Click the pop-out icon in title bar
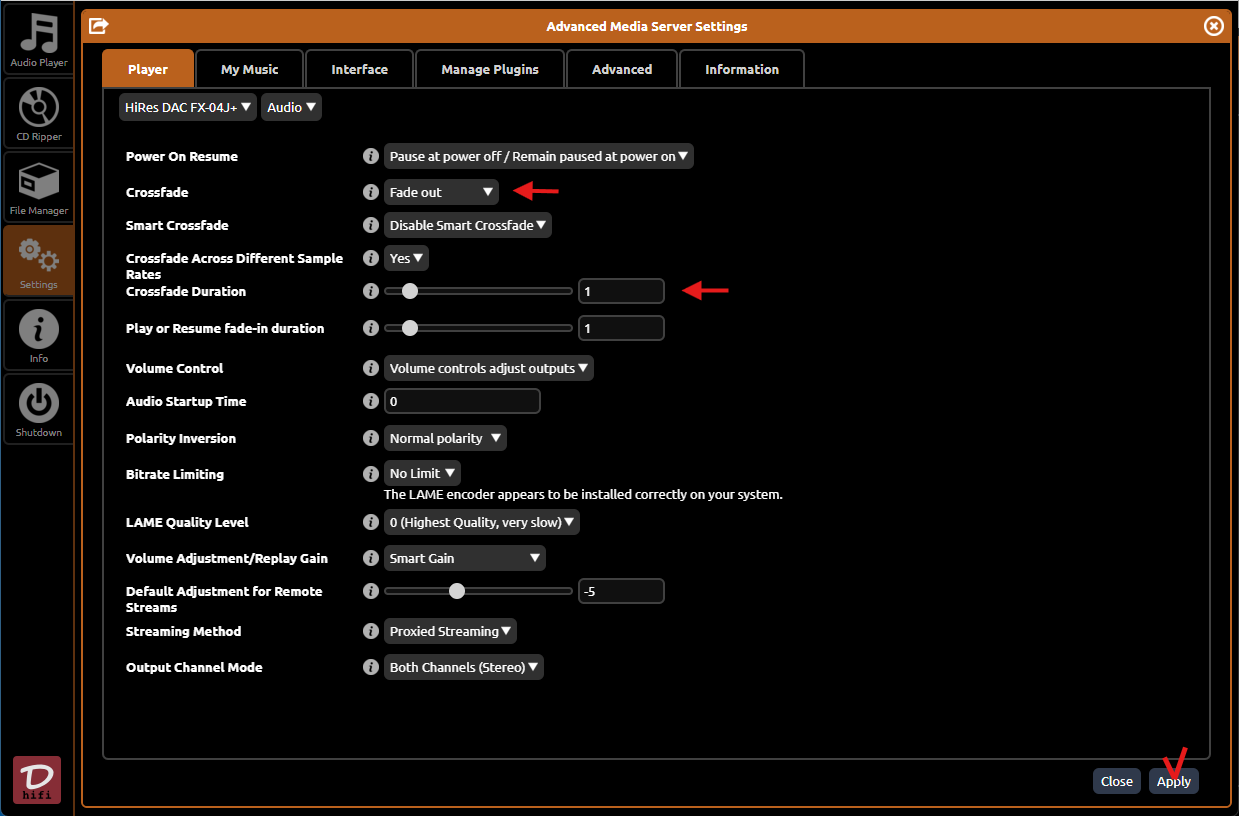The height and width of the screenshot is (816, 1239). pyautogui.click(x=99, y=26)
